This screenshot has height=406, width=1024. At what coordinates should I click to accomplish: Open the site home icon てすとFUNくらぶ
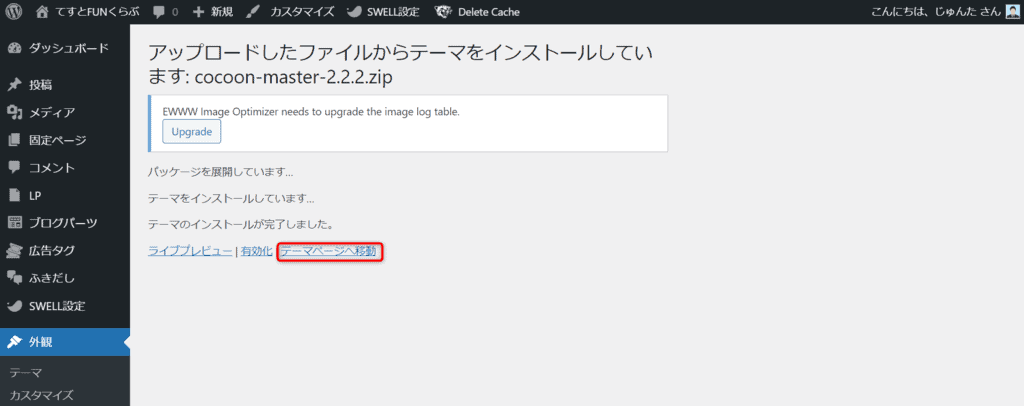coord(42,13)
